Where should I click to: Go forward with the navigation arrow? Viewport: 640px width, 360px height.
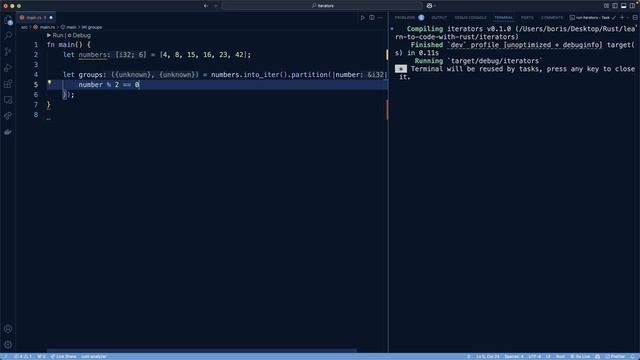tap(216, 6)
